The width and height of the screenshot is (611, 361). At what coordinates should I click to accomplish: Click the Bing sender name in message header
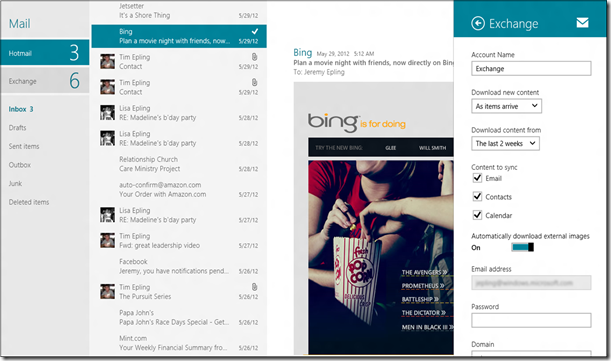pos(302,52)
